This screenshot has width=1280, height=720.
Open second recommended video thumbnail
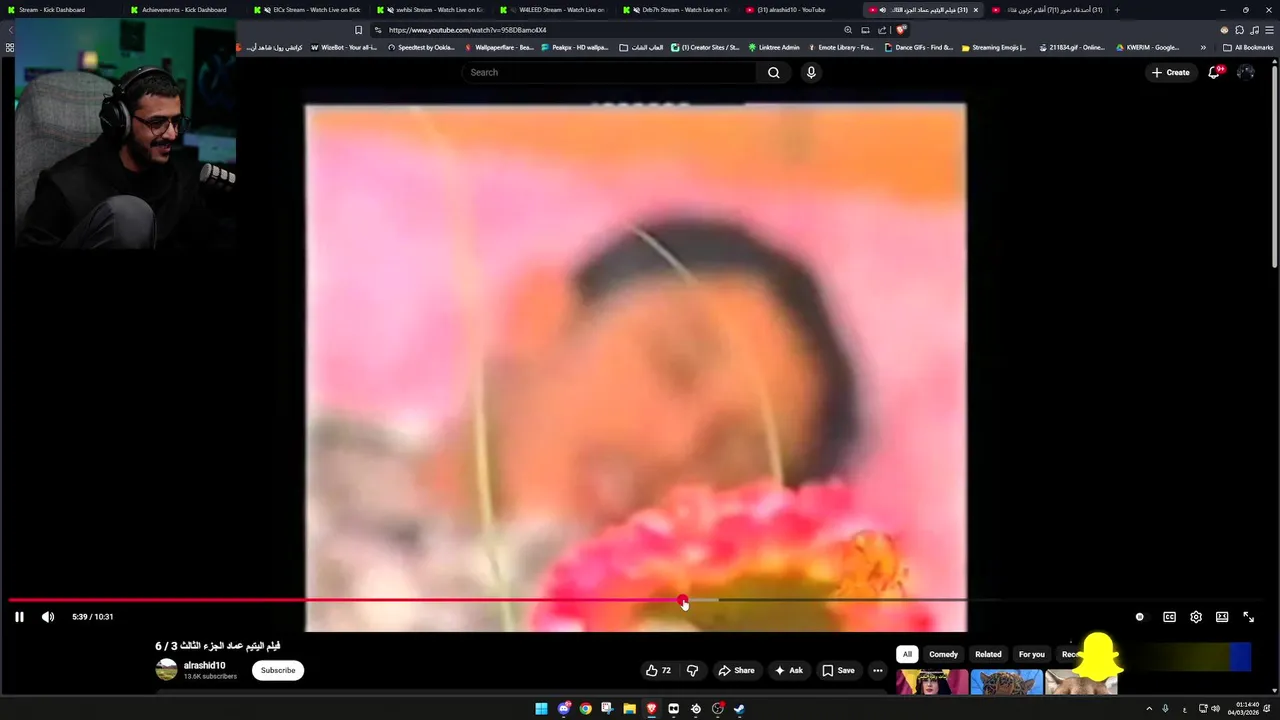coord(1006,682)
